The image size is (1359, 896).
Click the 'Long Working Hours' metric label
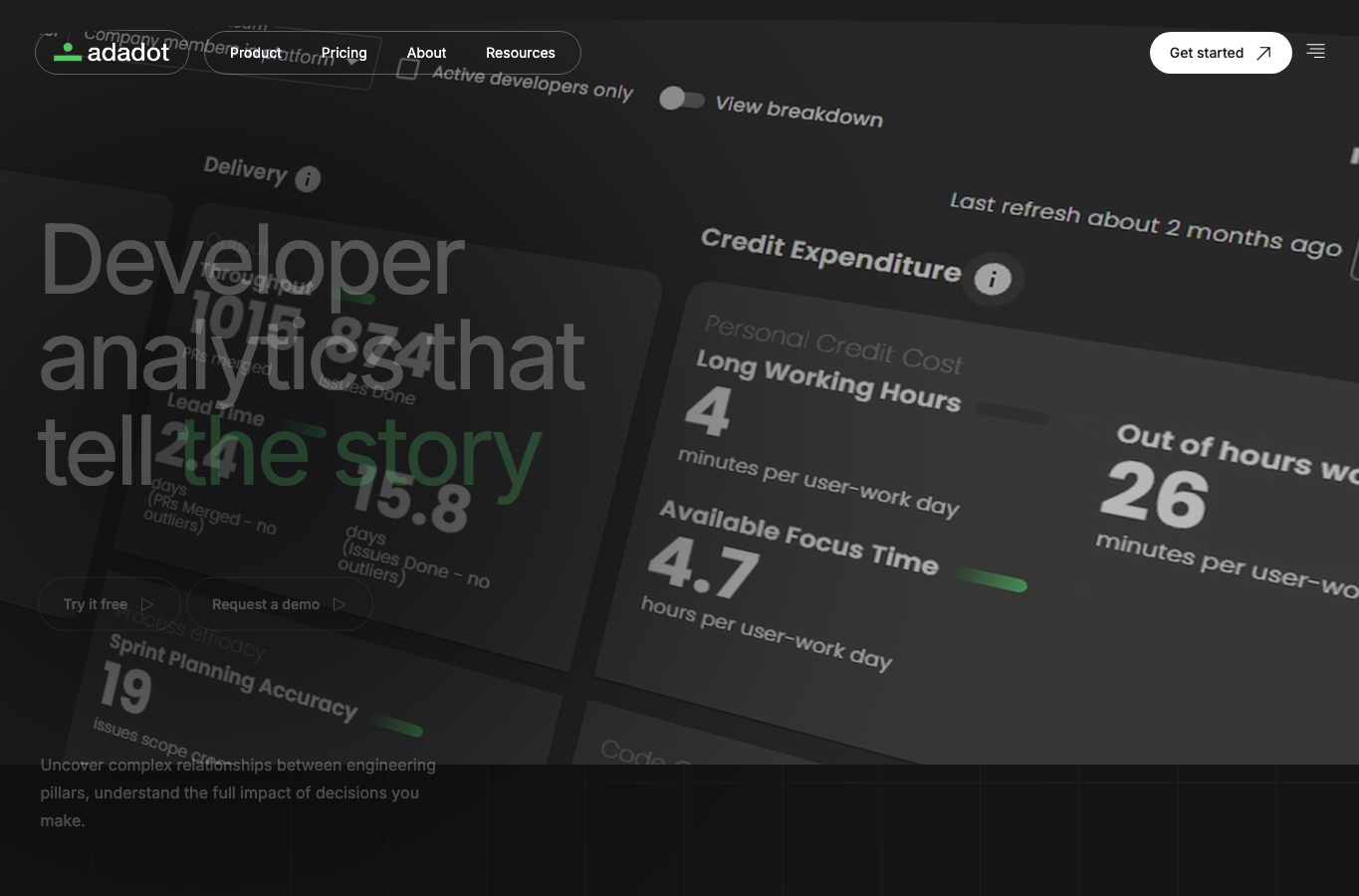point(828,380)
